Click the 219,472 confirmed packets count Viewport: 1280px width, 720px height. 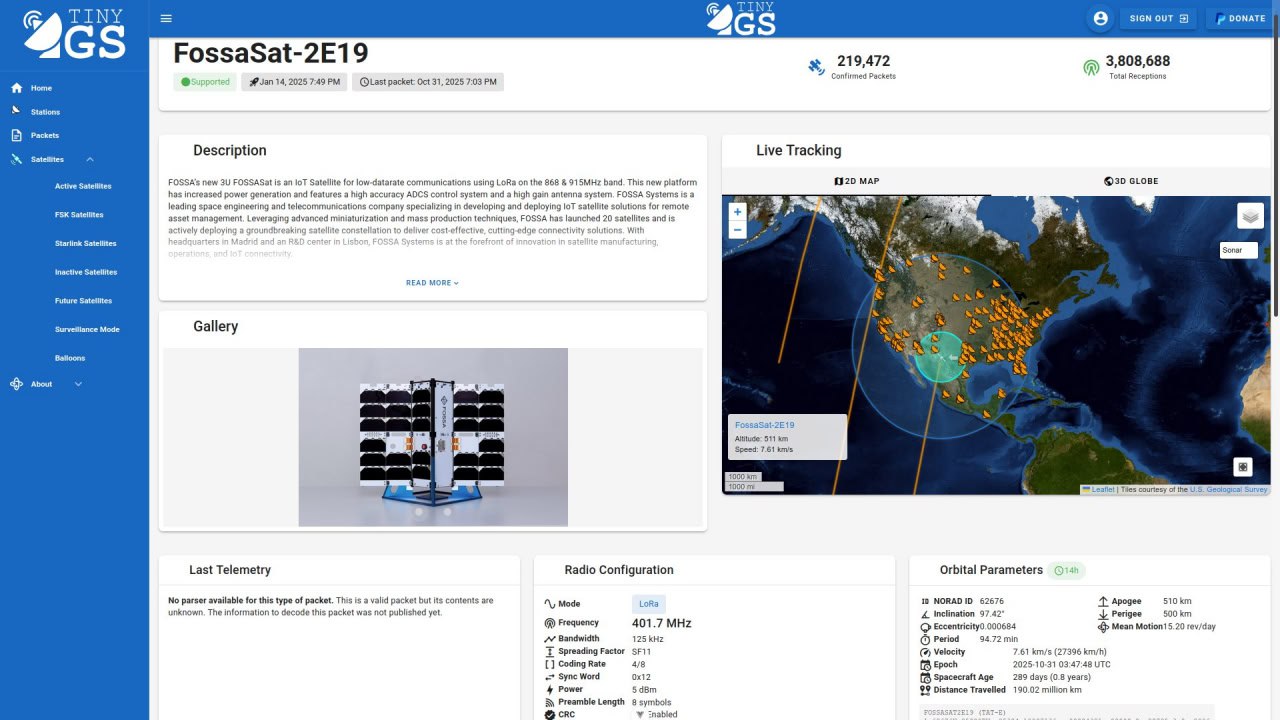pos(864,61)
